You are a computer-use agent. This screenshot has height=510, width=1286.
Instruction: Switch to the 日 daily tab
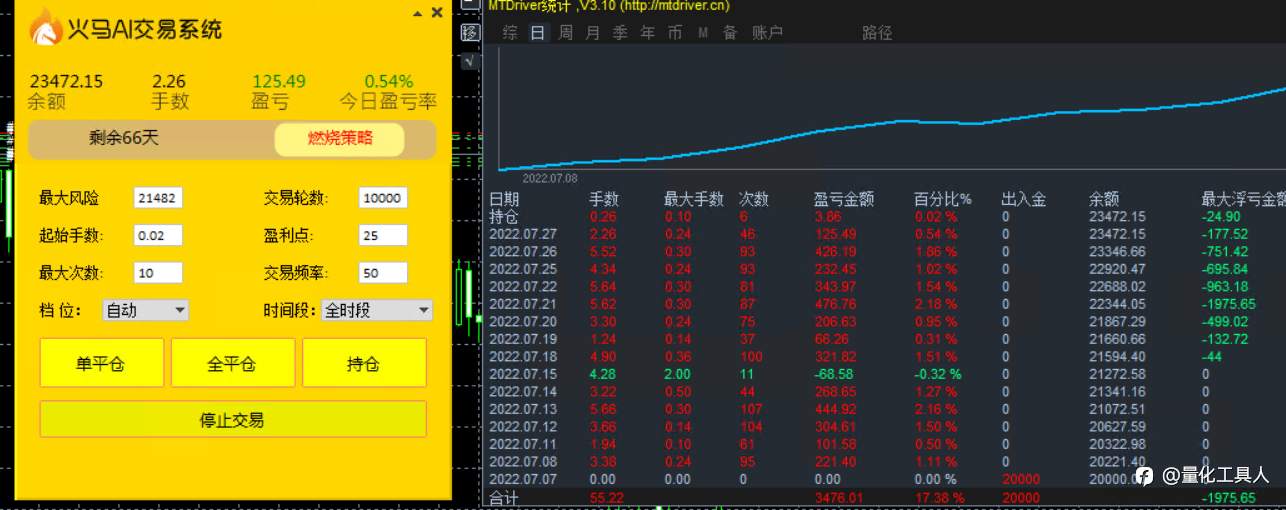click(x=538, y=33)
